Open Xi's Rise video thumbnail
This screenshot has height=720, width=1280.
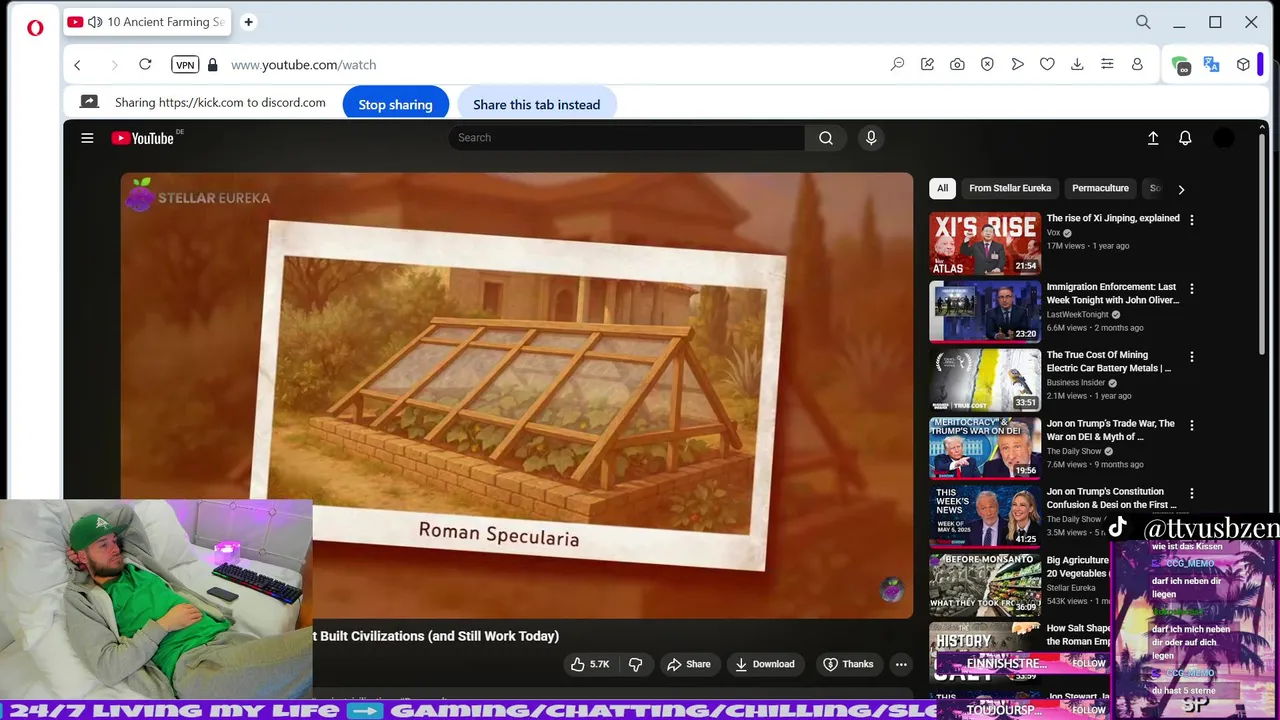click(985, 243)
